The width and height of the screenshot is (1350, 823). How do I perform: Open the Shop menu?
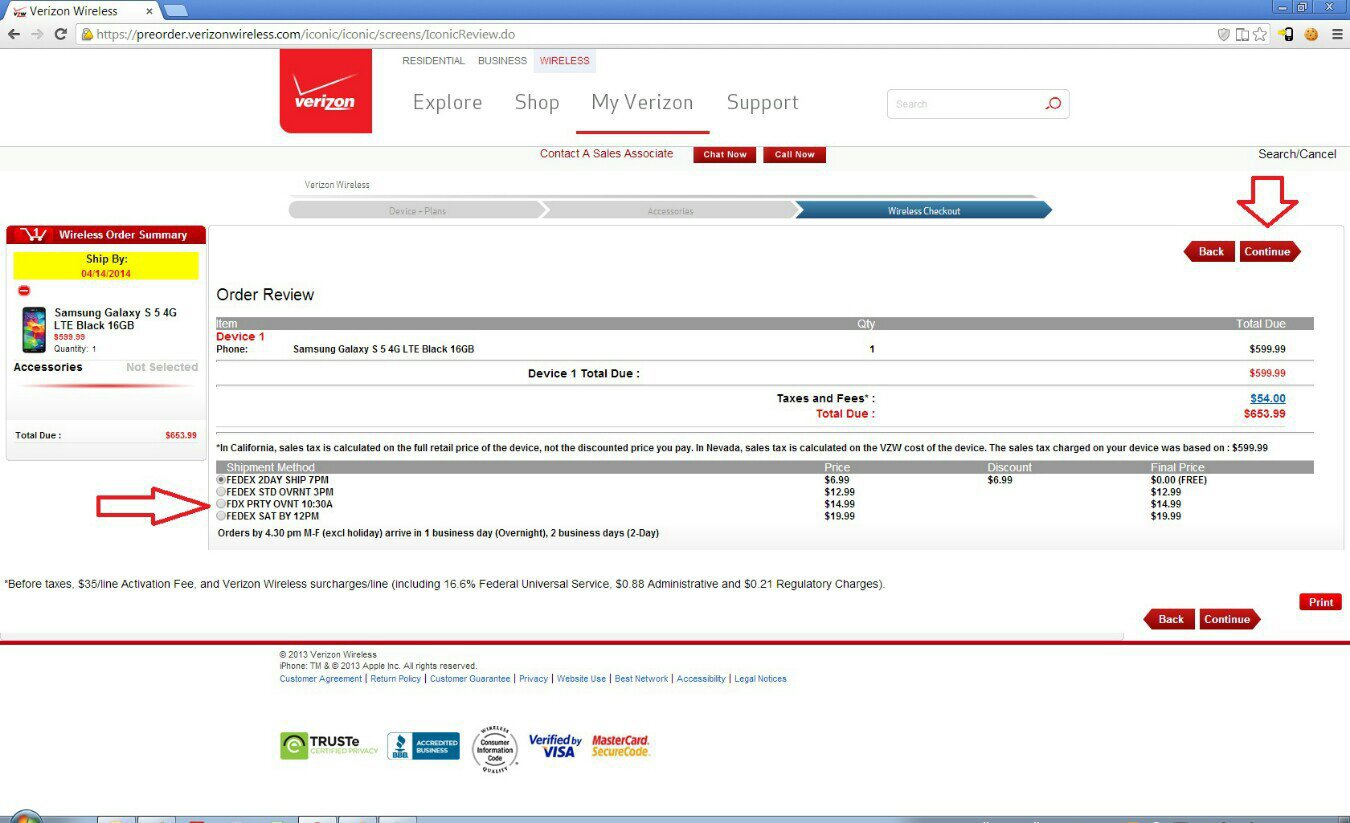coord(537,102)
